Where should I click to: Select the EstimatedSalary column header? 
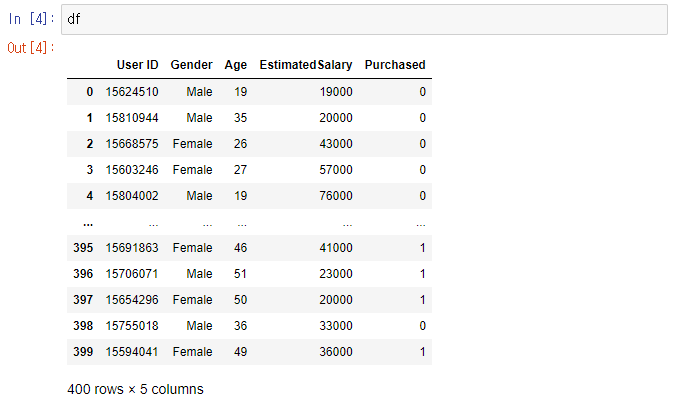[306, 65]
